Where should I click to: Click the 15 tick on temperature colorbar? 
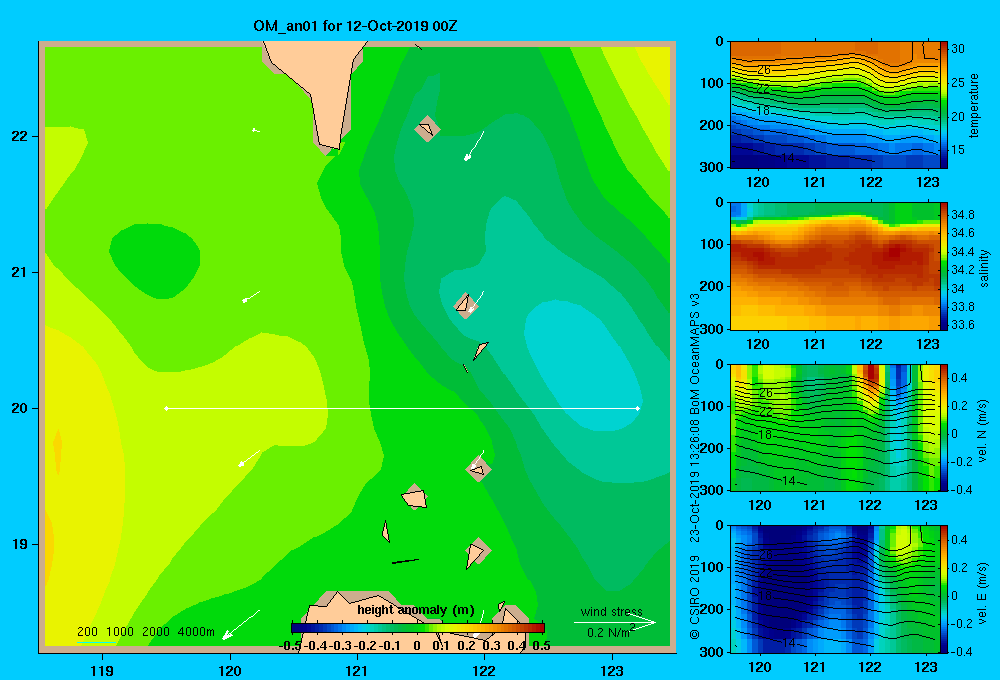click(x=958, y=150)
